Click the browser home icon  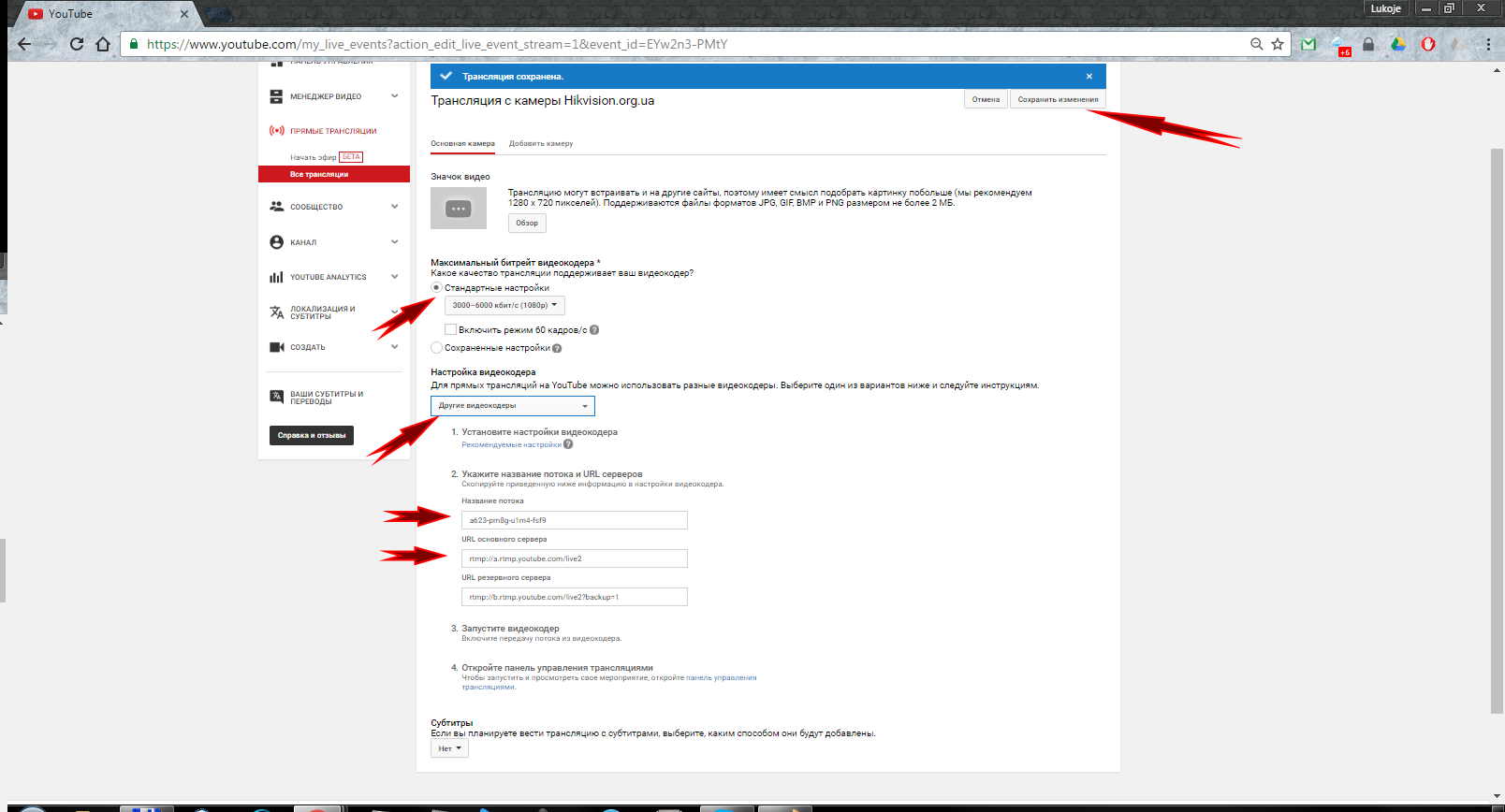click(103, 44)
